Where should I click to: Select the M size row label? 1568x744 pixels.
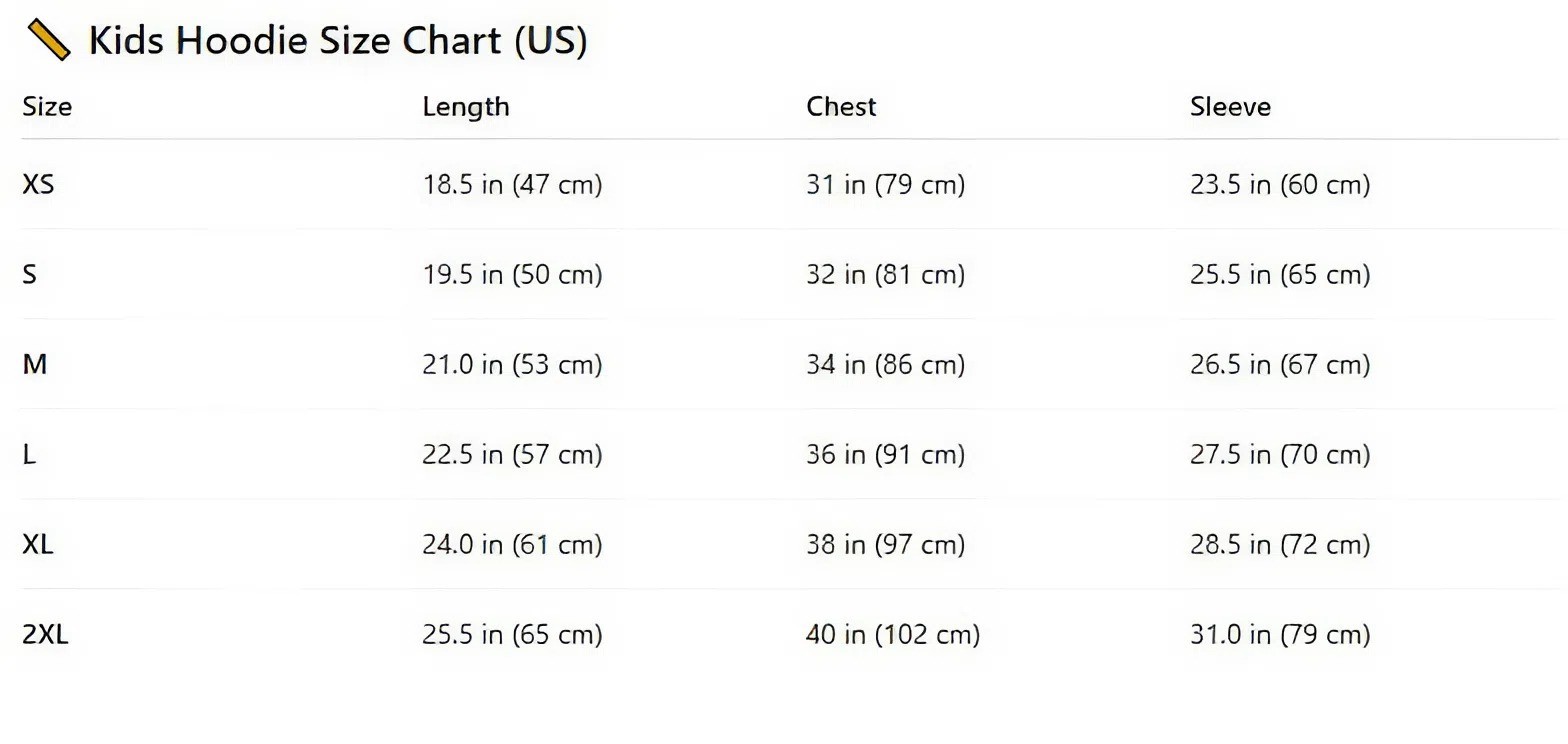pyautogui.click(x=35, y=365)
